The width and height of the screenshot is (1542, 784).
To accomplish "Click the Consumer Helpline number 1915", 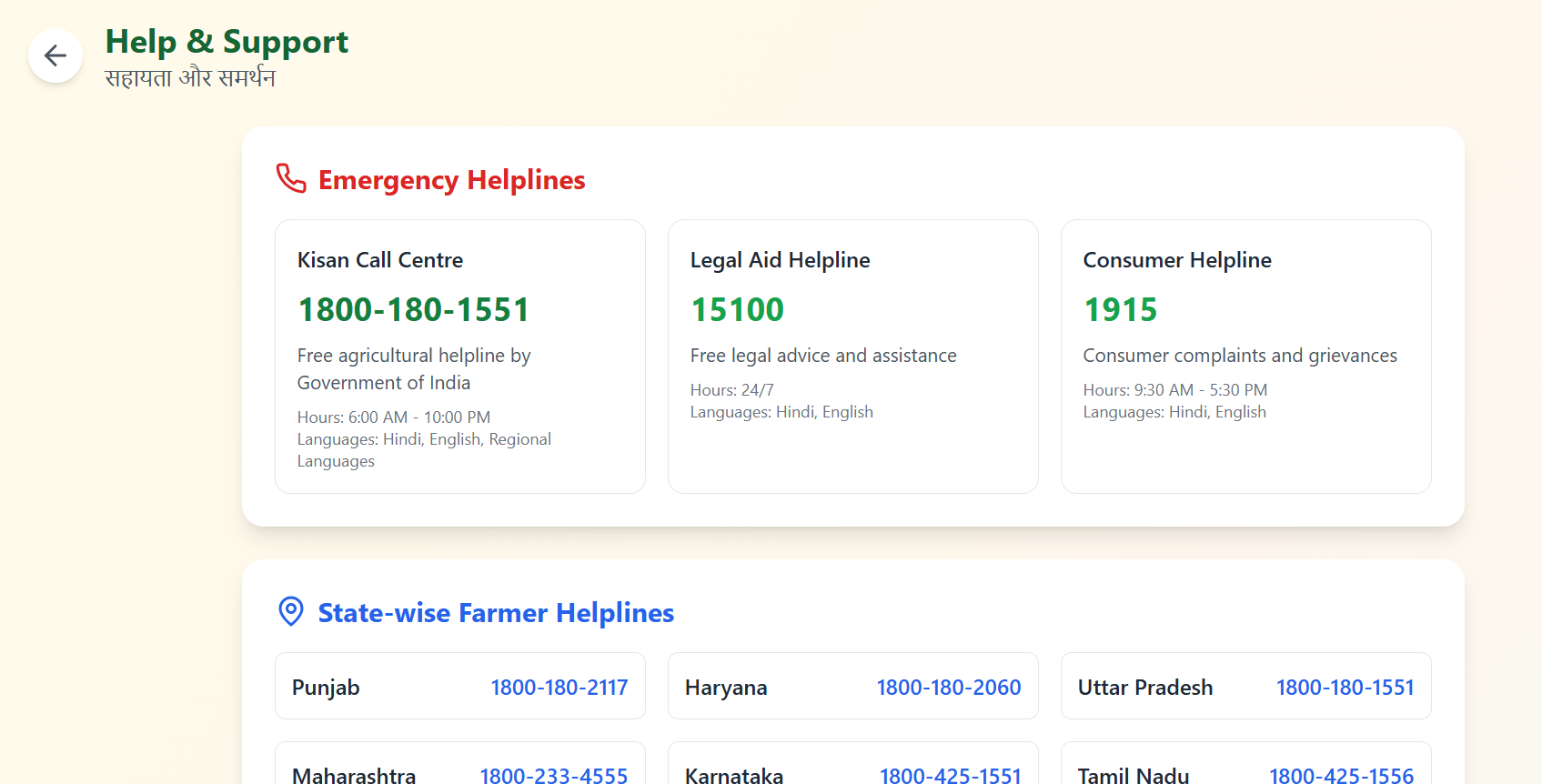I will 1120,310.
